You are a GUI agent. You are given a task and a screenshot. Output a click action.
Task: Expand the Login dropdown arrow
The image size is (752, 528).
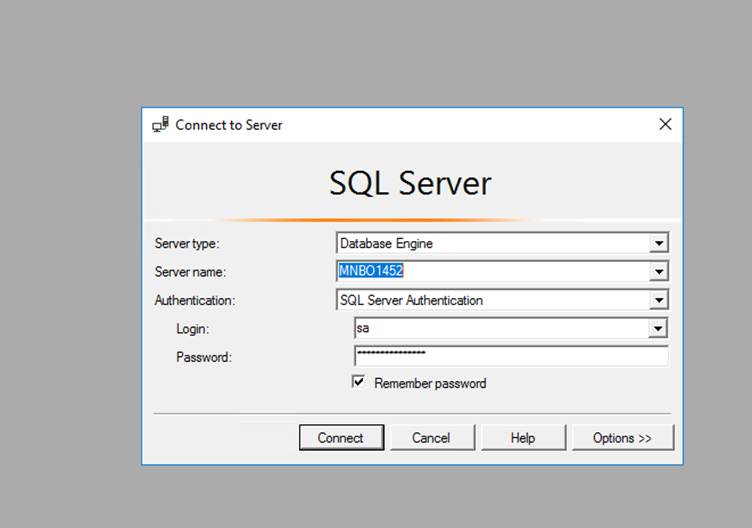(658, 329)
